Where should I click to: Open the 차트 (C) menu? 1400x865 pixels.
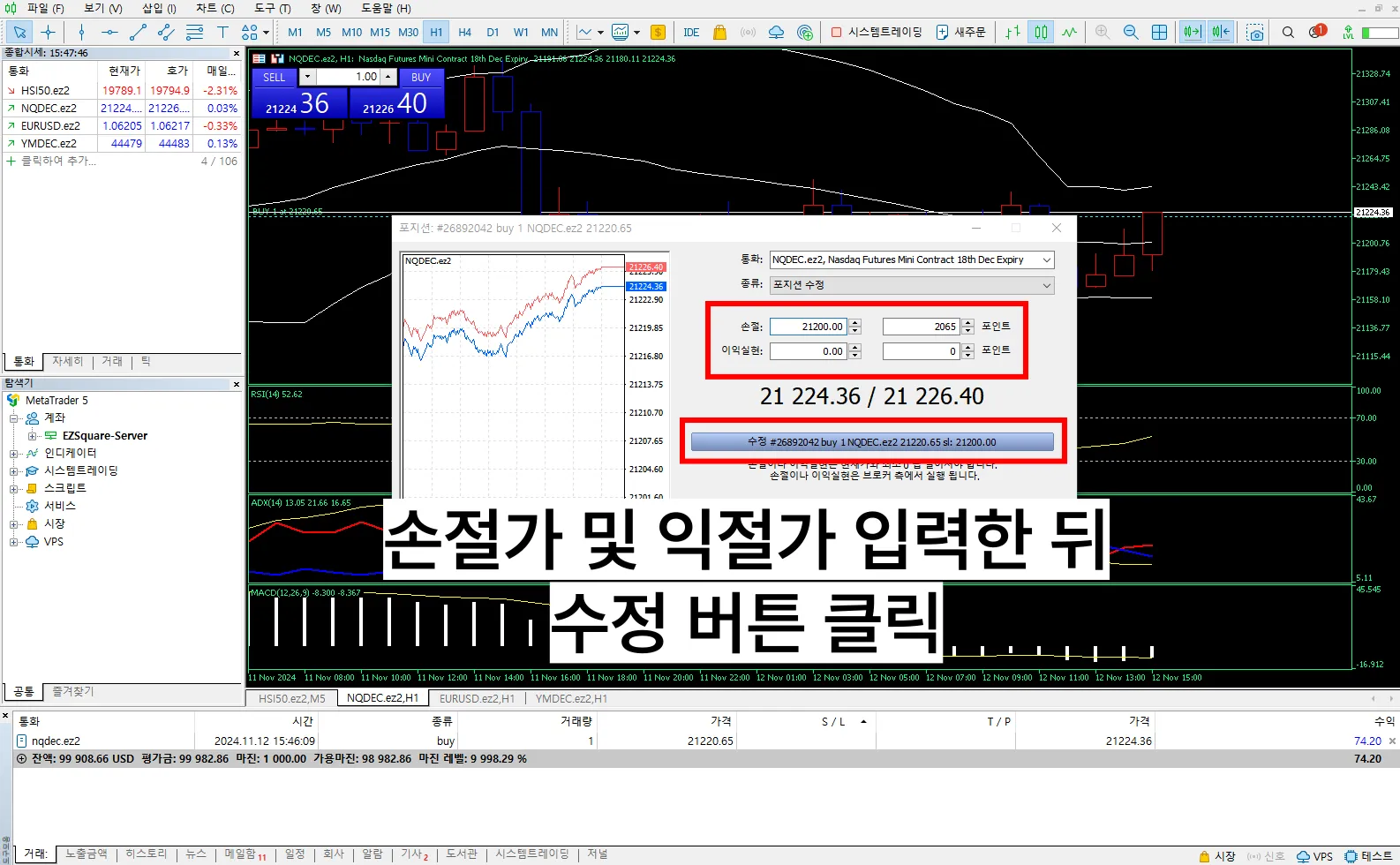tap(215, 8)
